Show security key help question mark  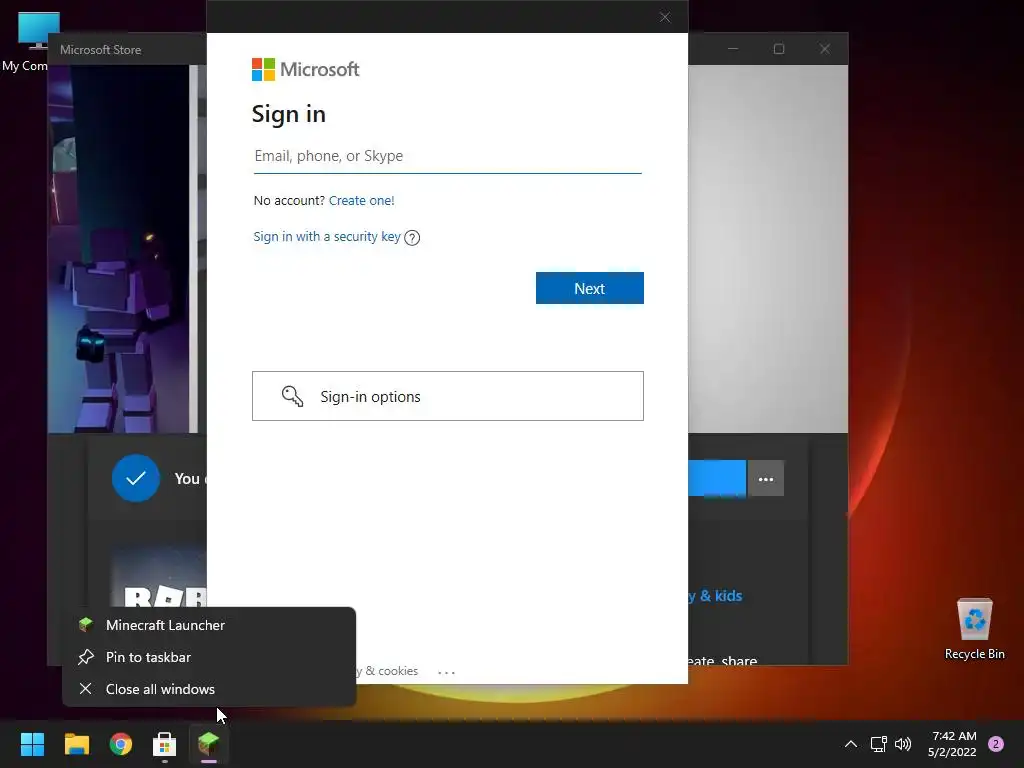(412, 238)
